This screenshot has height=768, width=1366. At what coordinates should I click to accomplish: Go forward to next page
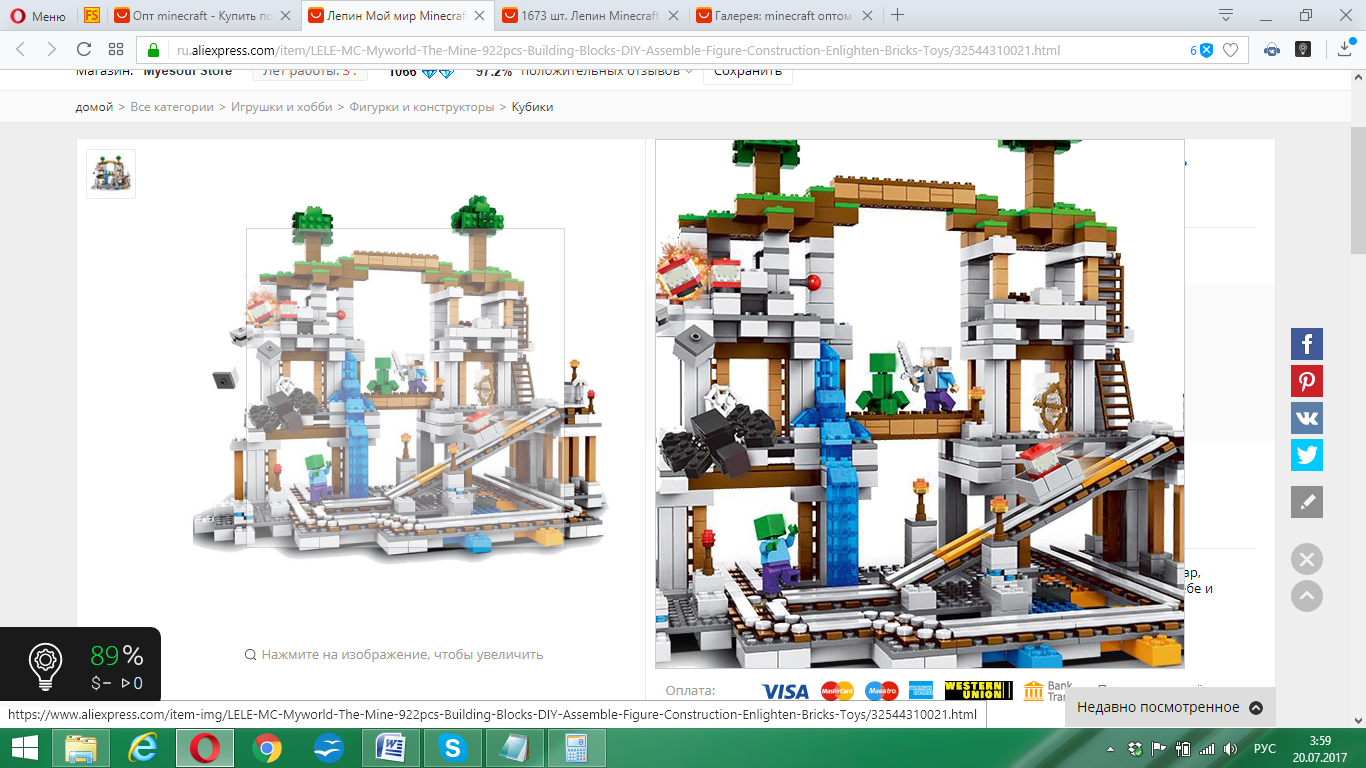tap(52, 49)
